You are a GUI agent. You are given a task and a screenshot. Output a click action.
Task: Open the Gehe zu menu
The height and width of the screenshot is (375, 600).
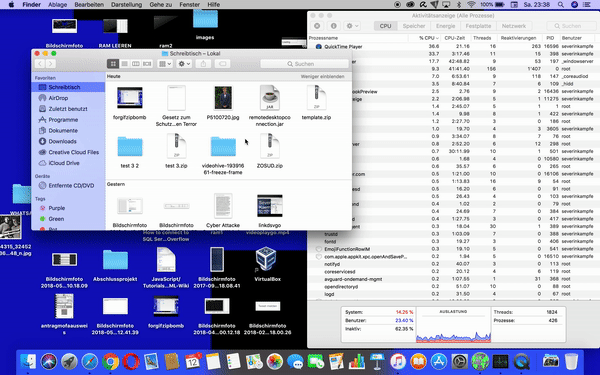click(x=161, y=5)
